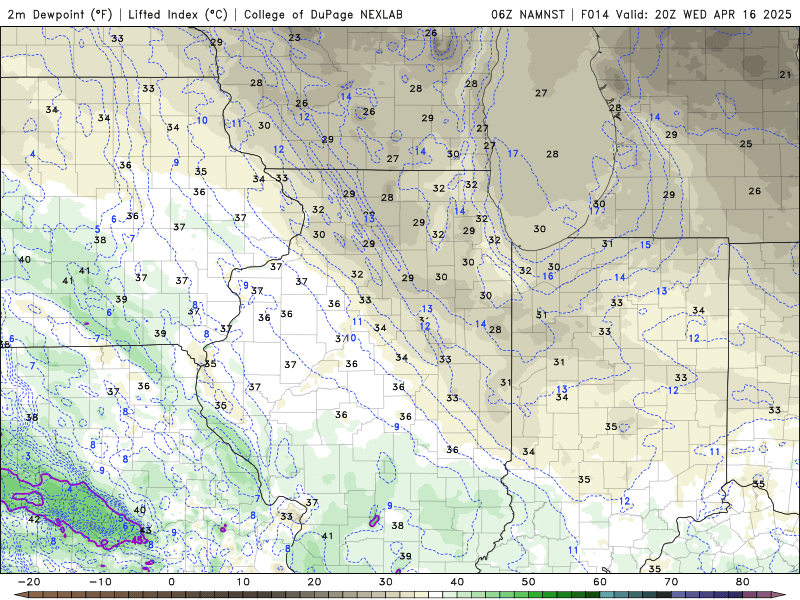Click the "10" tick label on the color scale

[243, 582]
